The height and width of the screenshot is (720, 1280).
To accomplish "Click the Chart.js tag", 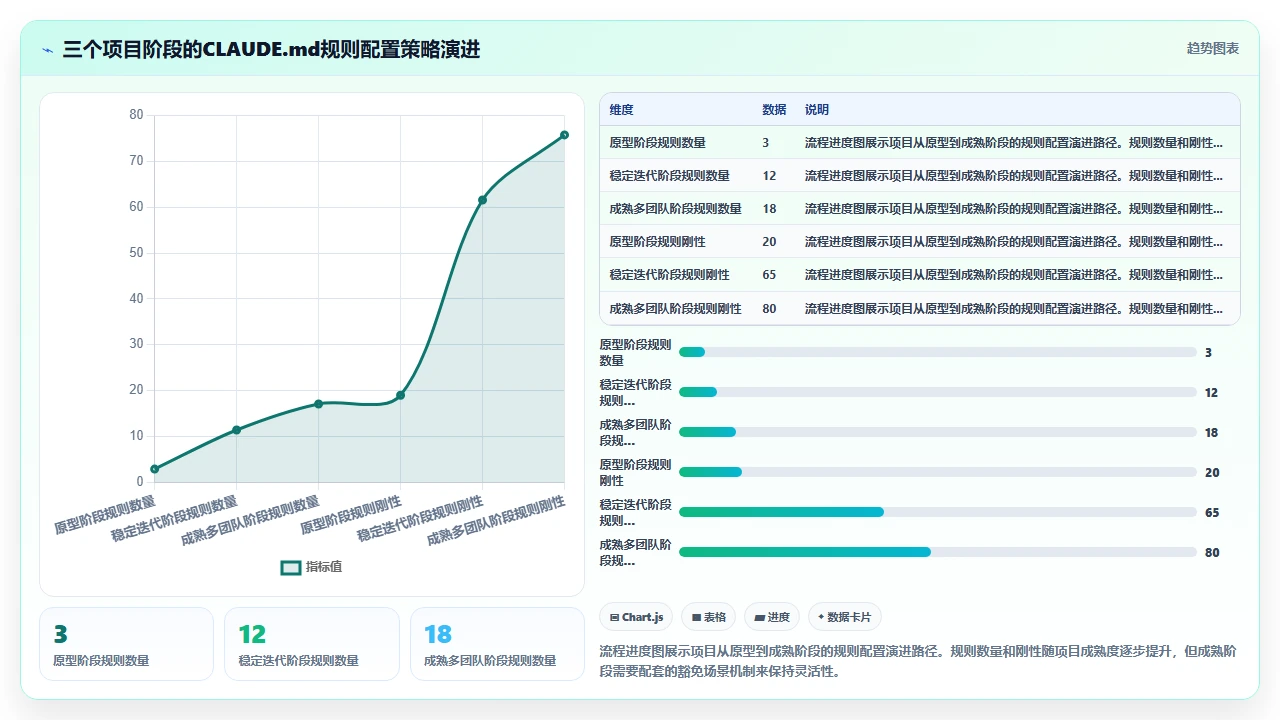I will coord(636,617).
